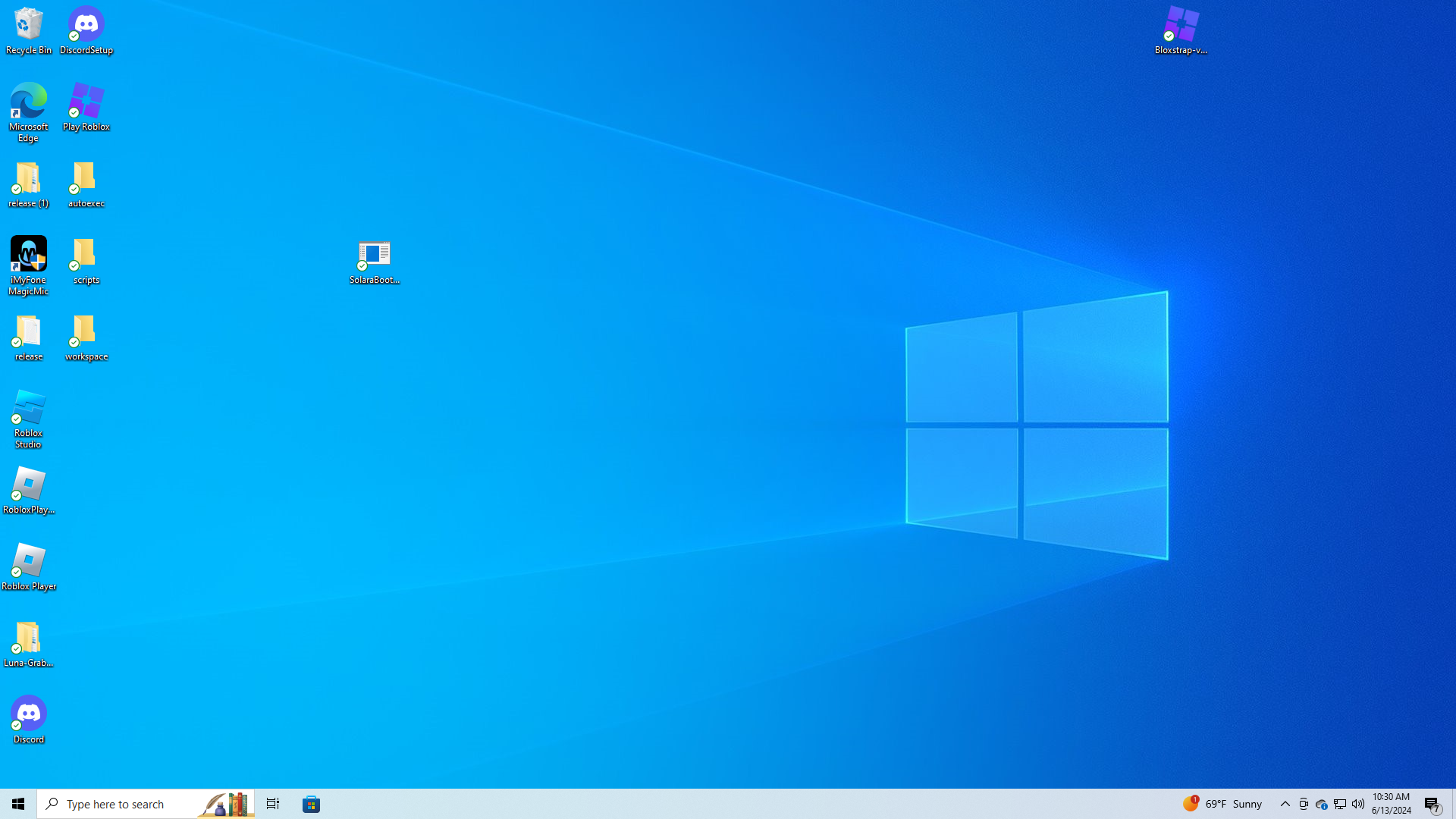
Task: Select the Discord app icon
Action: [x=29, y=718]
